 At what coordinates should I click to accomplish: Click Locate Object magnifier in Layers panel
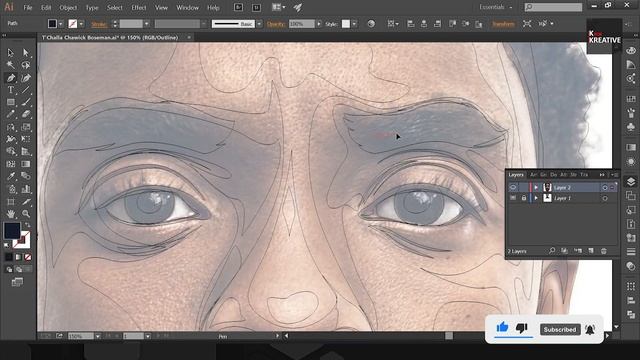point(552,251)
